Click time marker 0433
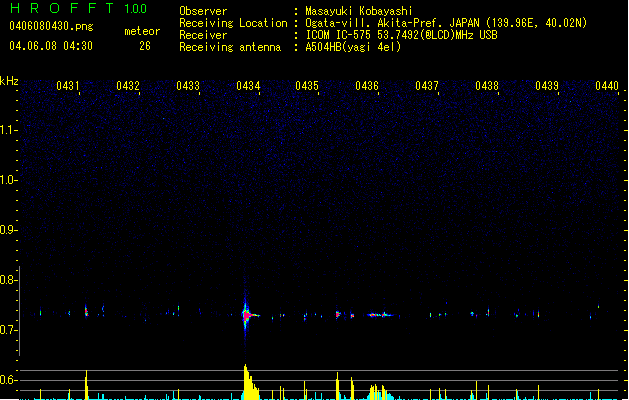Image resolution: width=629 pixels, height=400 pixels. click(188, 86)
